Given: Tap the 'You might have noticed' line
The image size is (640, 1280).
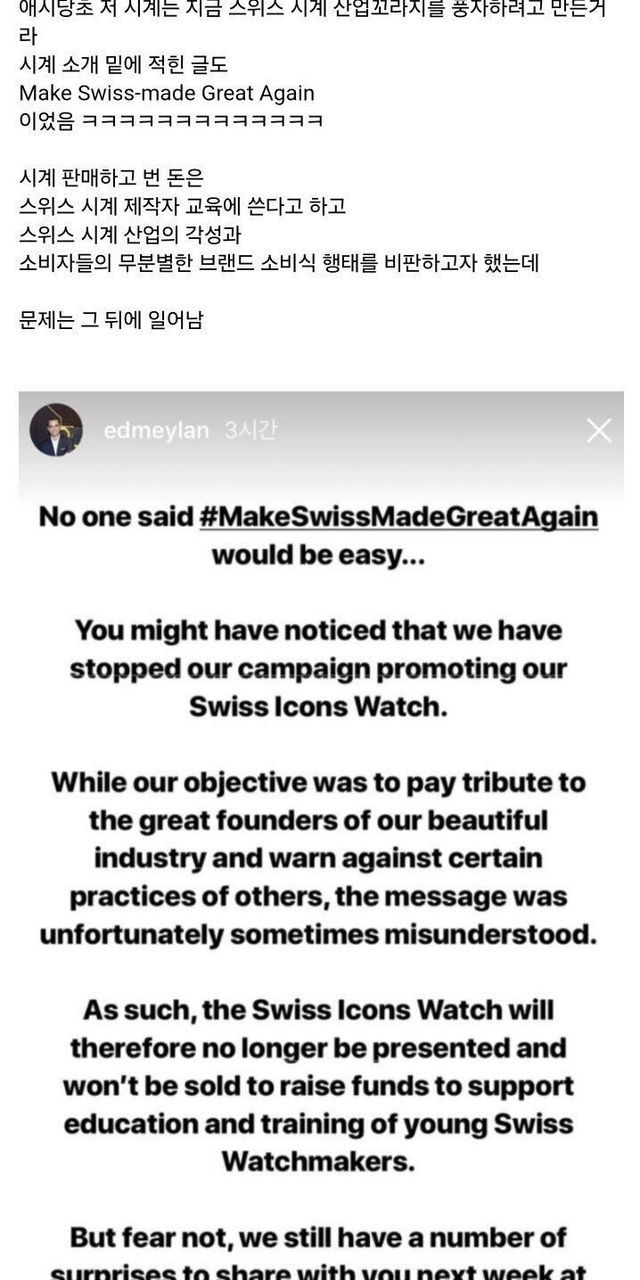Looking at the screenshot, I should pyautogui.click(x=318, y=631).
